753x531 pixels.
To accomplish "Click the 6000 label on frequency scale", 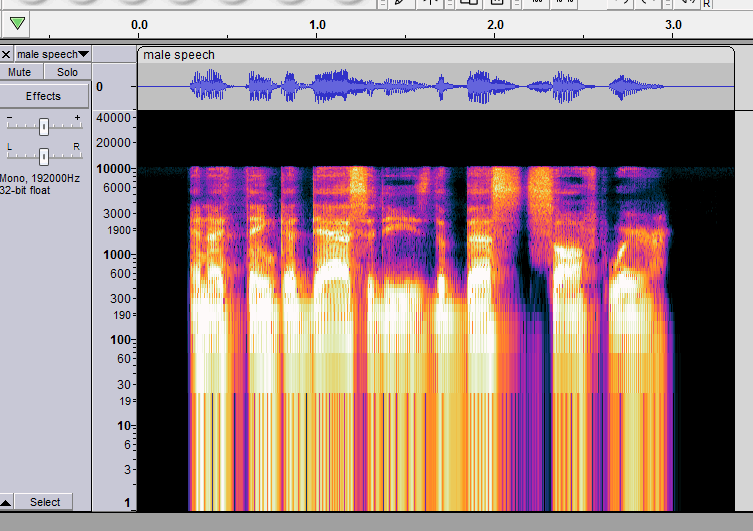I will (x=117, y=188).
